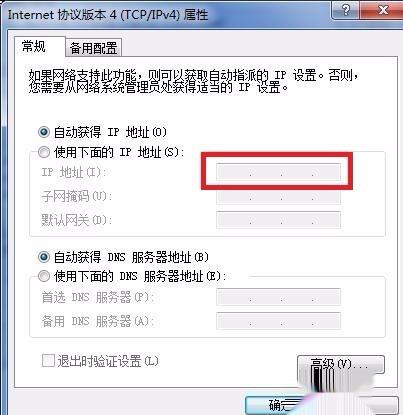403x415 pixels.
Task: Click the help question mark icon
Action: coord(347,10)
